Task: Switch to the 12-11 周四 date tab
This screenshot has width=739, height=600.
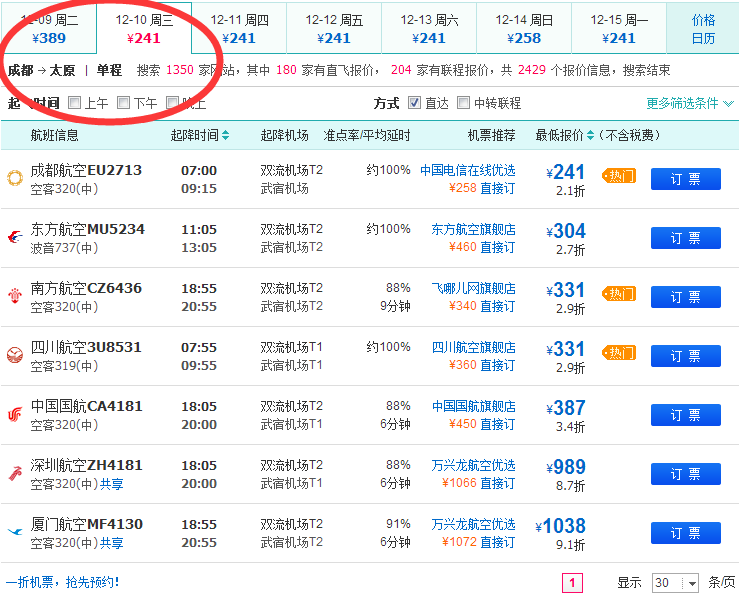Action: [239, 29]
